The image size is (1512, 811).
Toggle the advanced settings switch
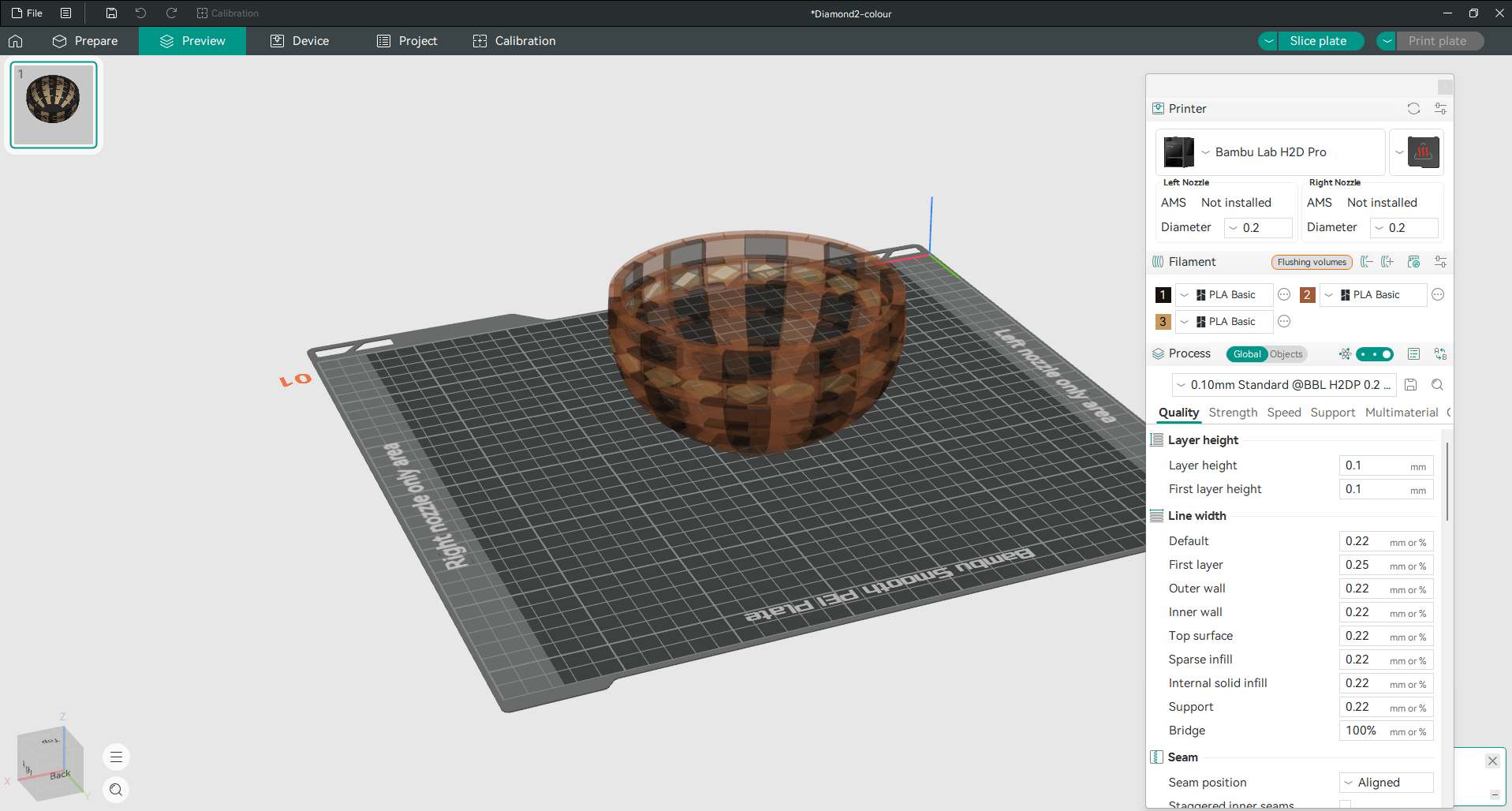pos(1375,354)
